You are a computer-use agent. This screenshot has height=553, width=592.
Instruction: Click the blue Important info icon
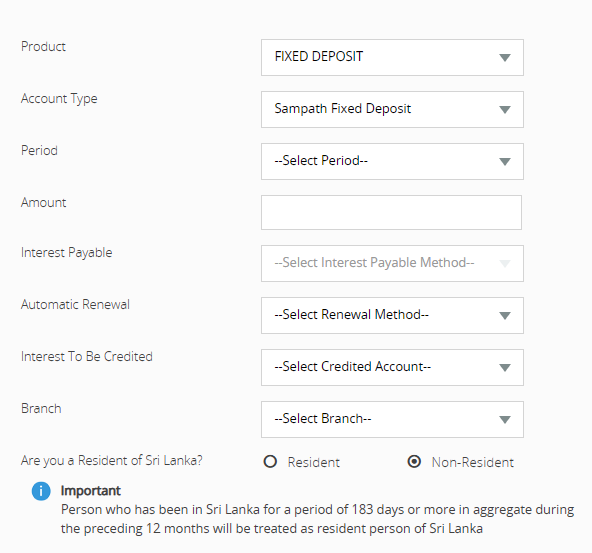(41, 491)
